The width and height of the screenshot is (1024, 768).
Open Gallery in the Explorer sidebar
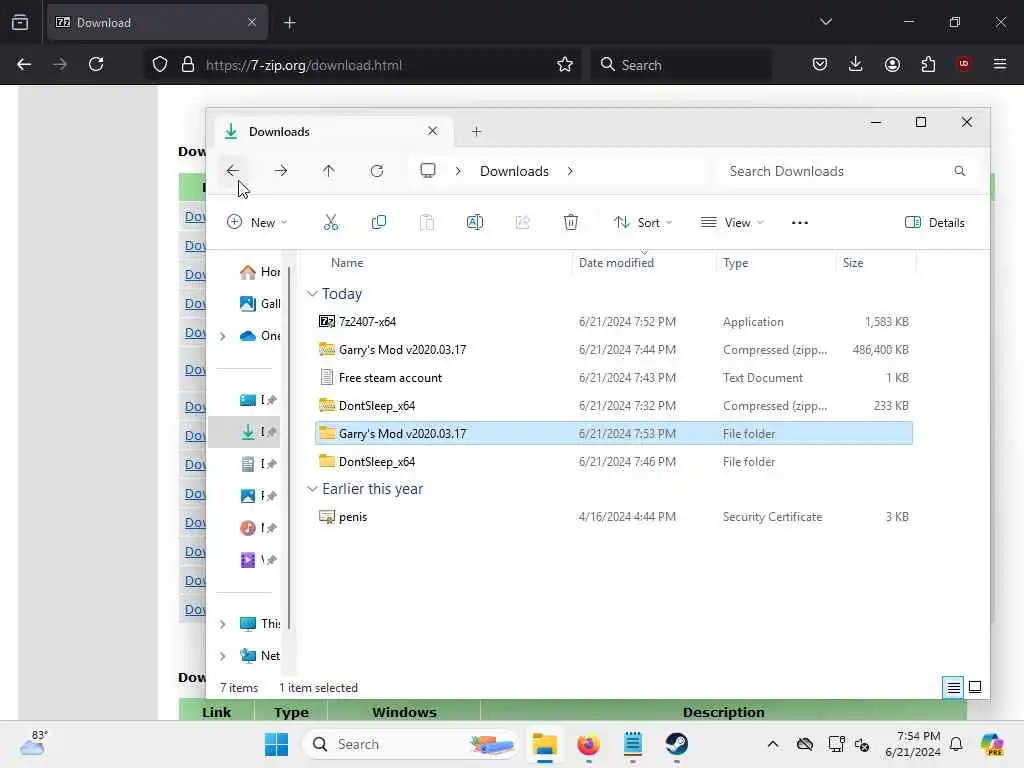pyautogui.click(x=259, y=304)
